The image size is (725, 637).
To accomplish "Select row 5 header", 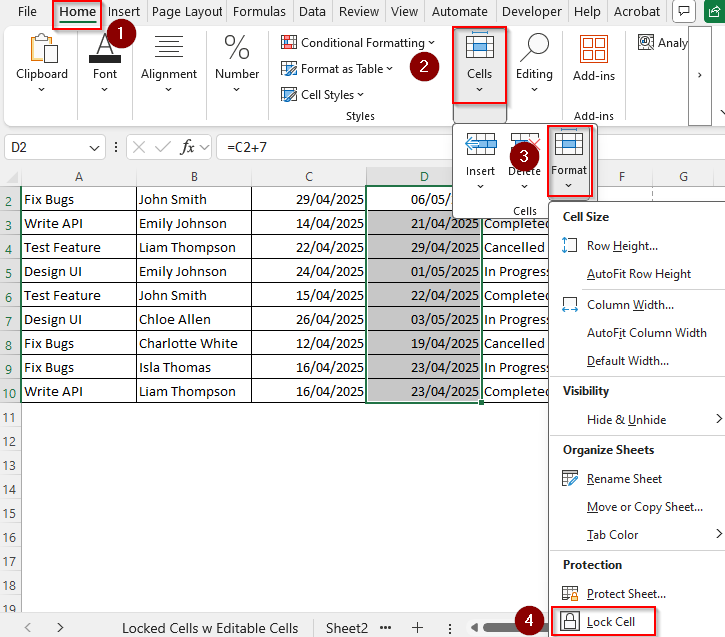I will pos(9,273).
